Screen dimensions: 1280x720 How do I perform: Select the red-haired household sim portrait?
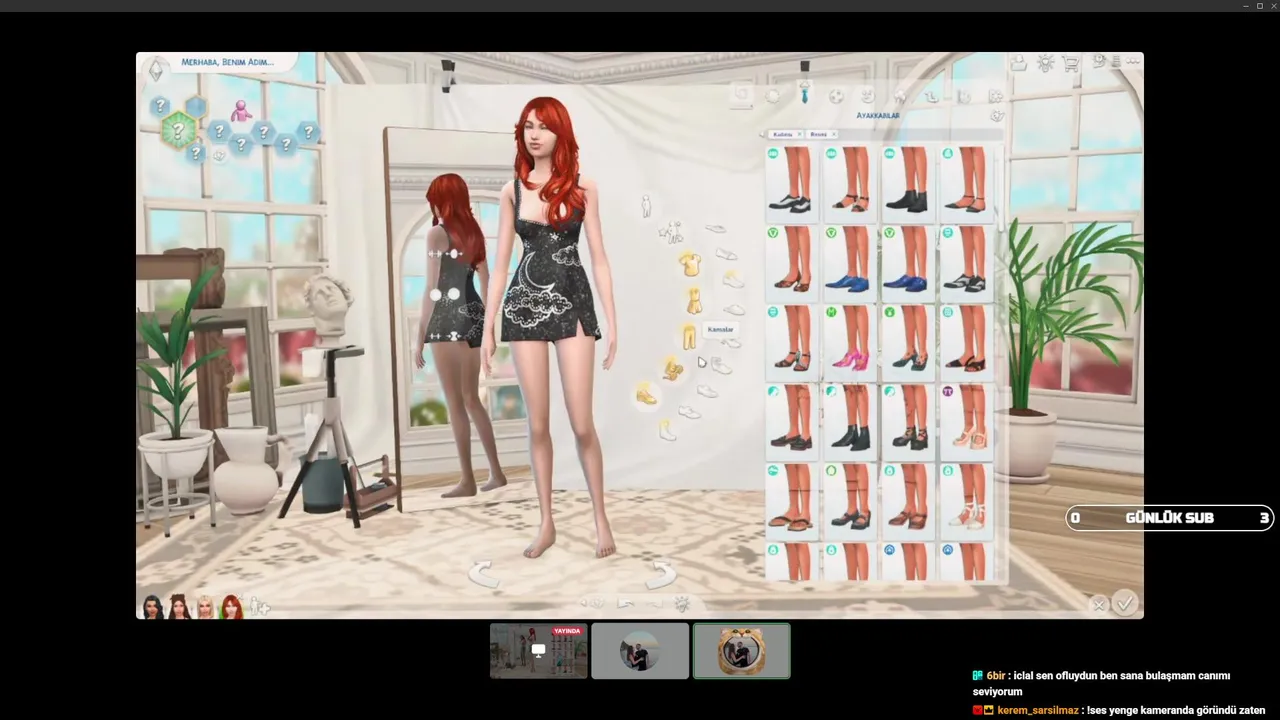tap(231, 606)
